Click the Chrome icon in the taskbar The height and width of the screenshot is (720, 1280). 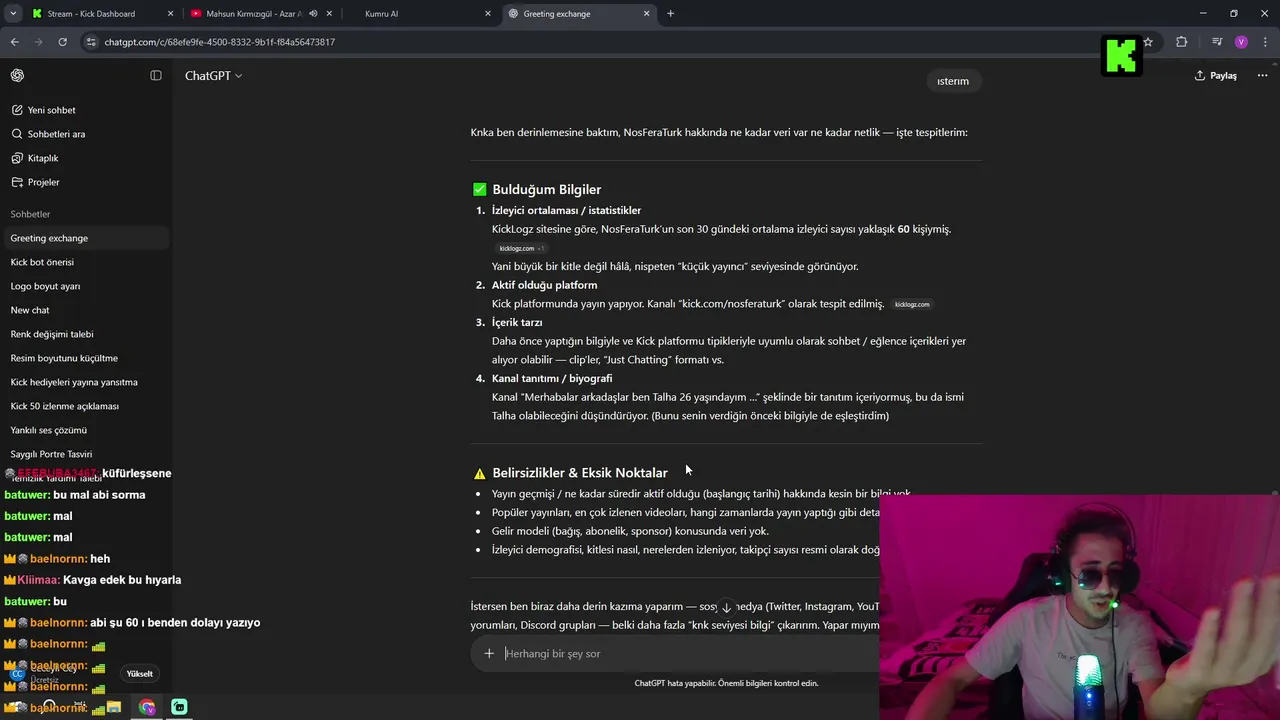pos(147,707)
